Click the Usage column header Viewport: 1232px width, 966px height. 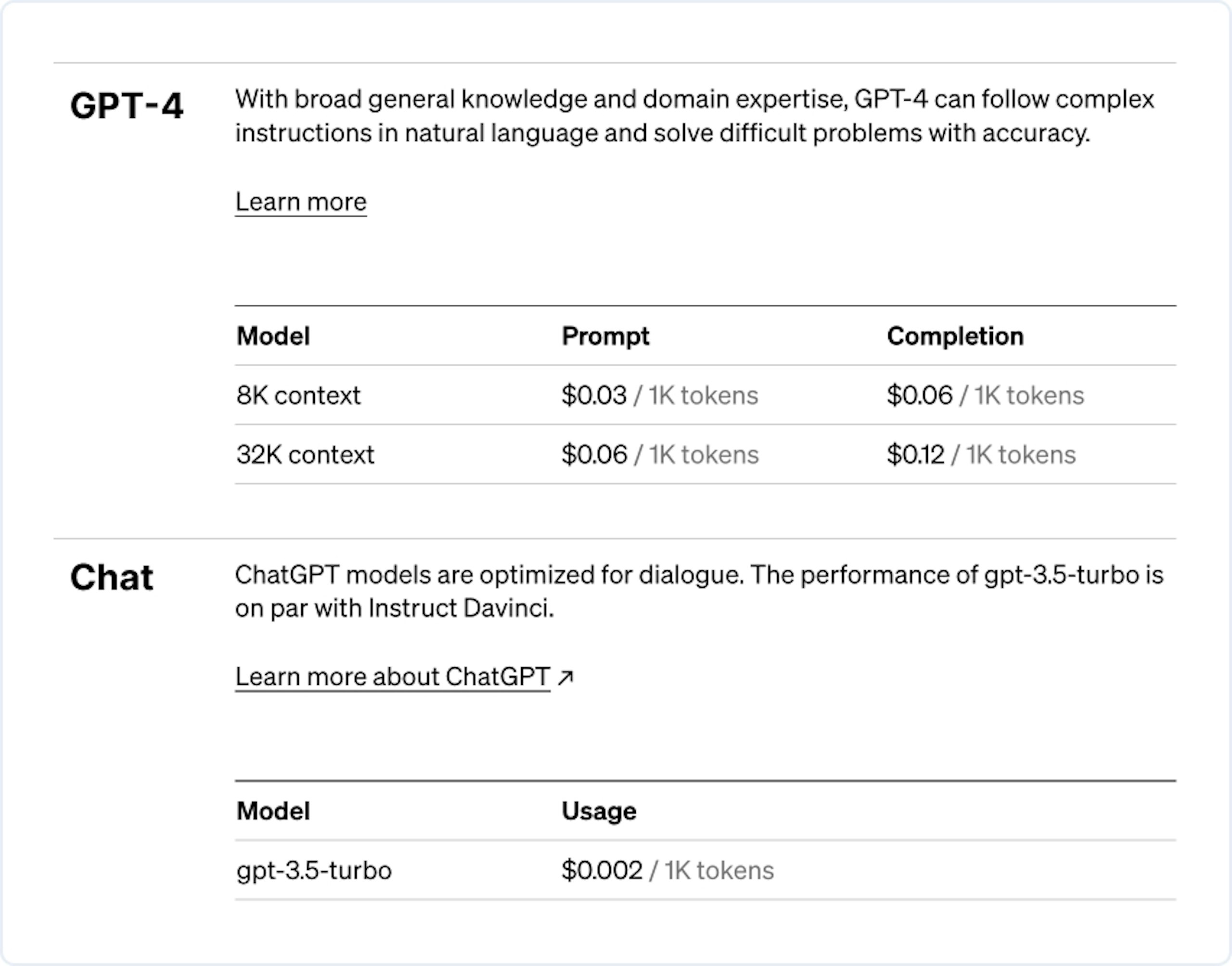tap(599, 811)
